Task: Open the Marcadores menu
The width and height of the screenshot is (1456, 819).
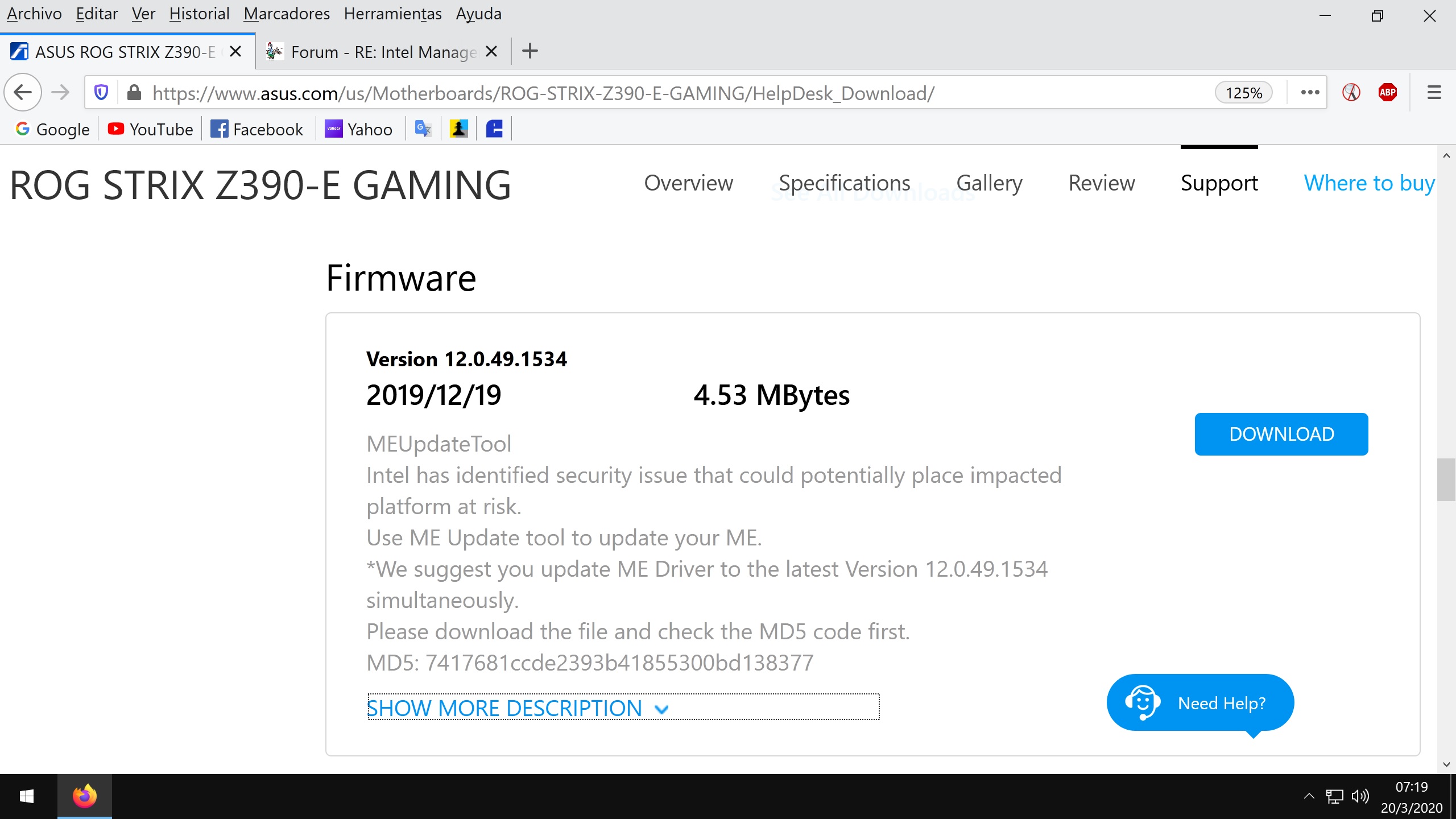Action: [x=287, y=14]
